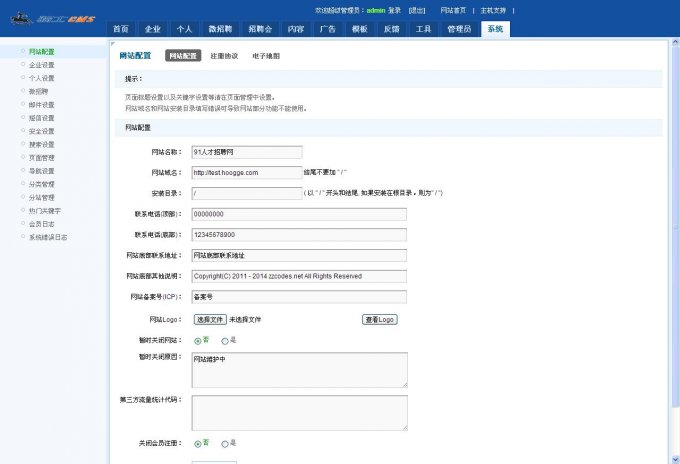The width and height of the screenshot is (680, 464).
Task: Switch to the 电子地图 sub-tab
Action: pyautogui.click(x=266, y=56)
